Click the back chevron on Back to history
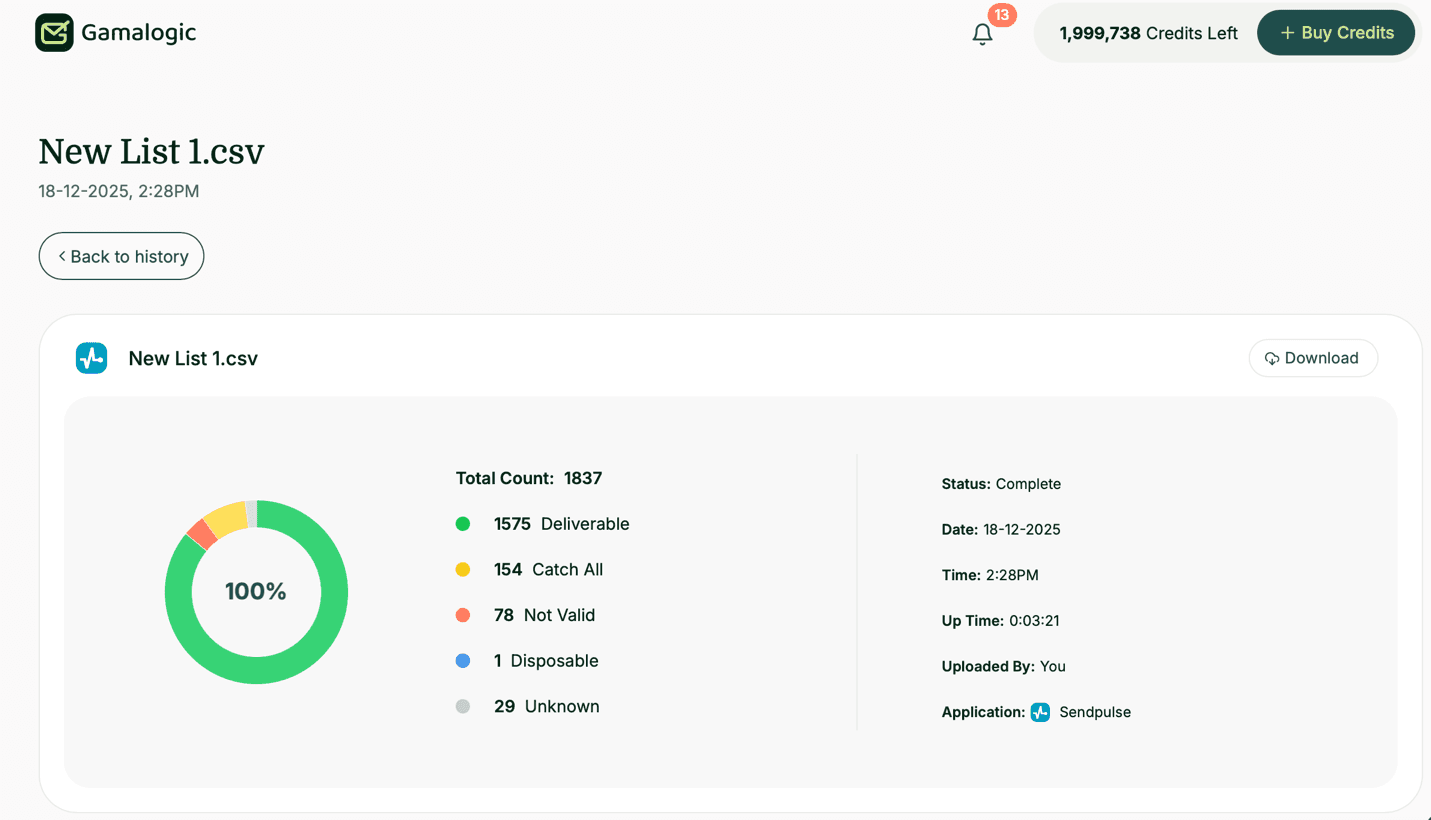 point(61,256)
